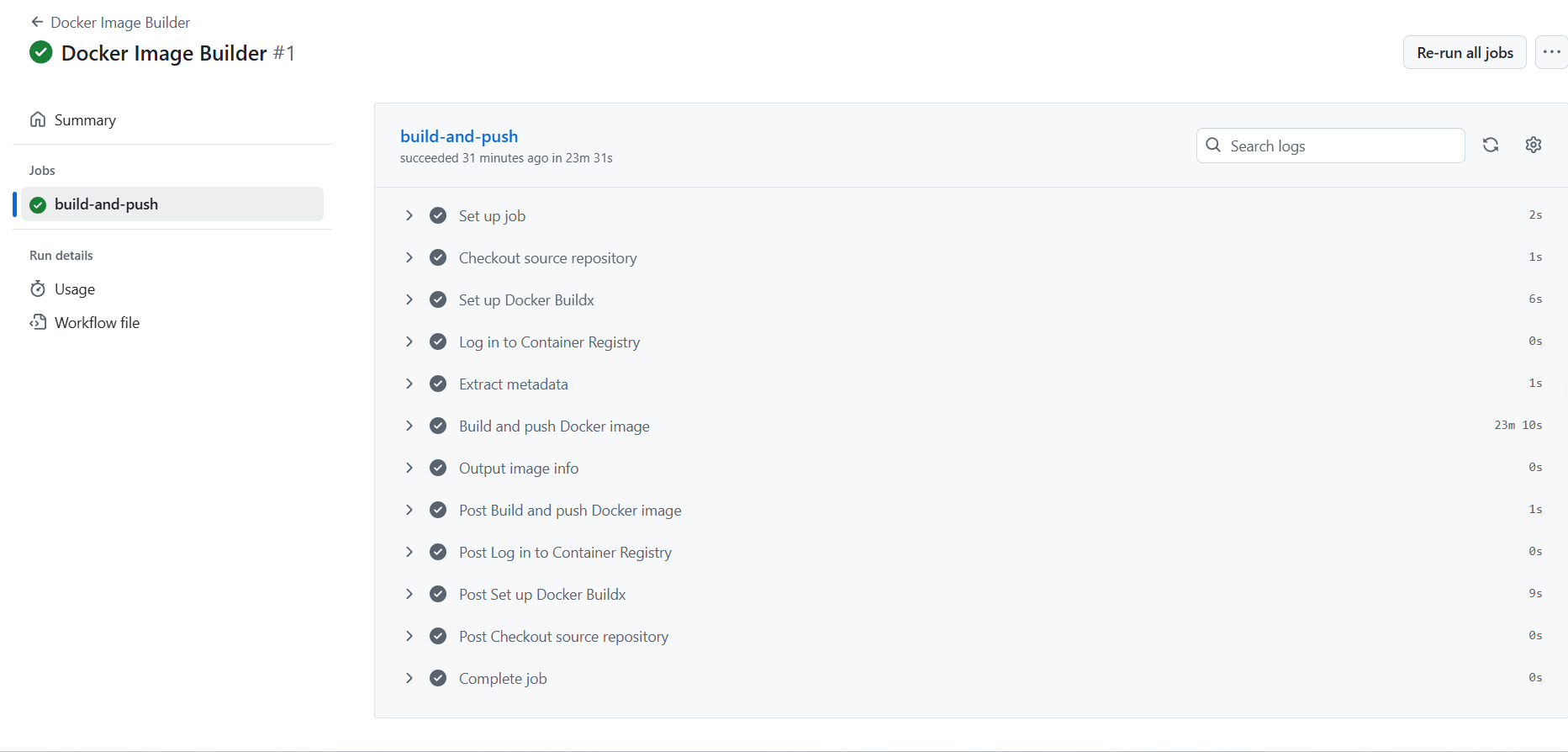Focus the Search logs field
The image size is (1568, 752).
pyautogui.click(x=1342, y=146)
